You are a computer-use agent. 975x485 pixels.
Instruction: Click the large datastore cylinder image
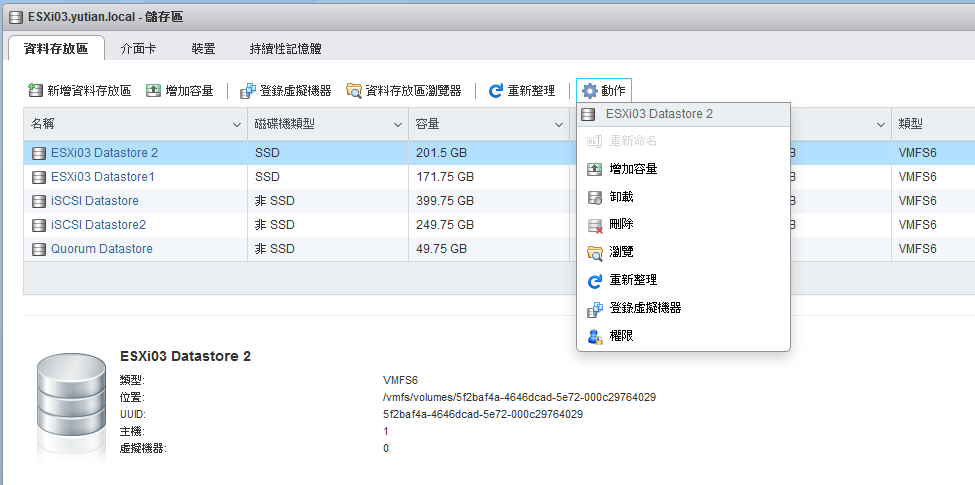[x=71, y=407]
